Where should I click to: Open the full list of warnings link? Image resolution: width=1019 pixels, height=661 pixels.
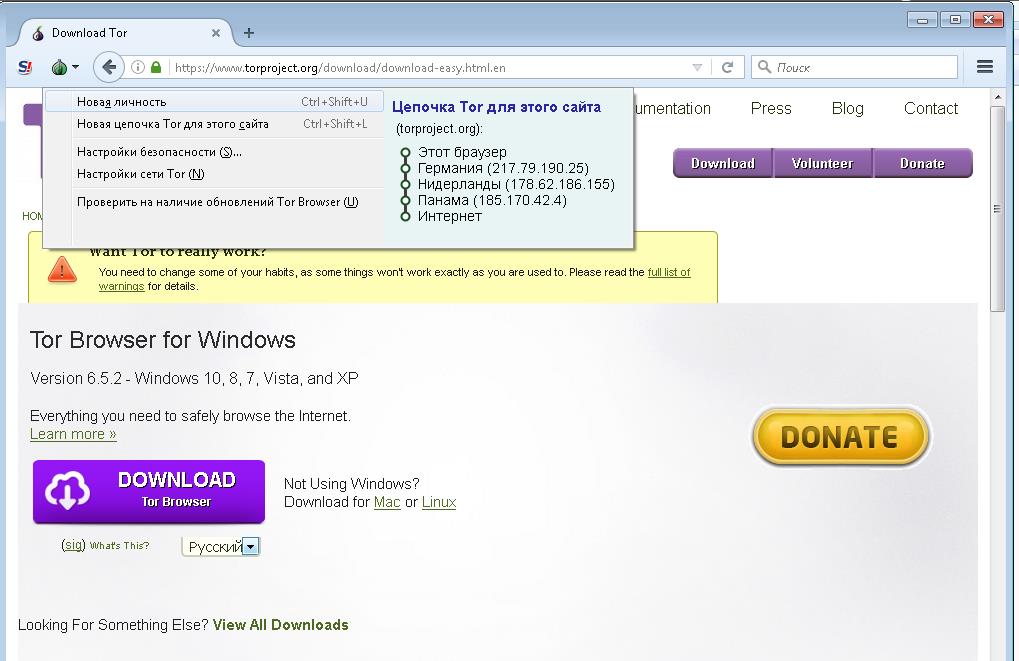pyautogui.click(x=669, y=272)
